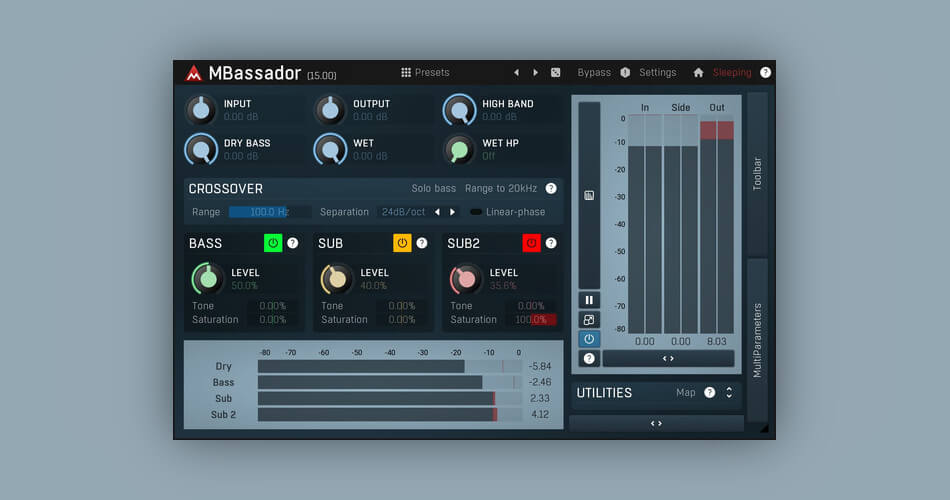Click the Bypass warning icon
The image size is (950, 500).
pyautogui.click(x=625, y=72)
